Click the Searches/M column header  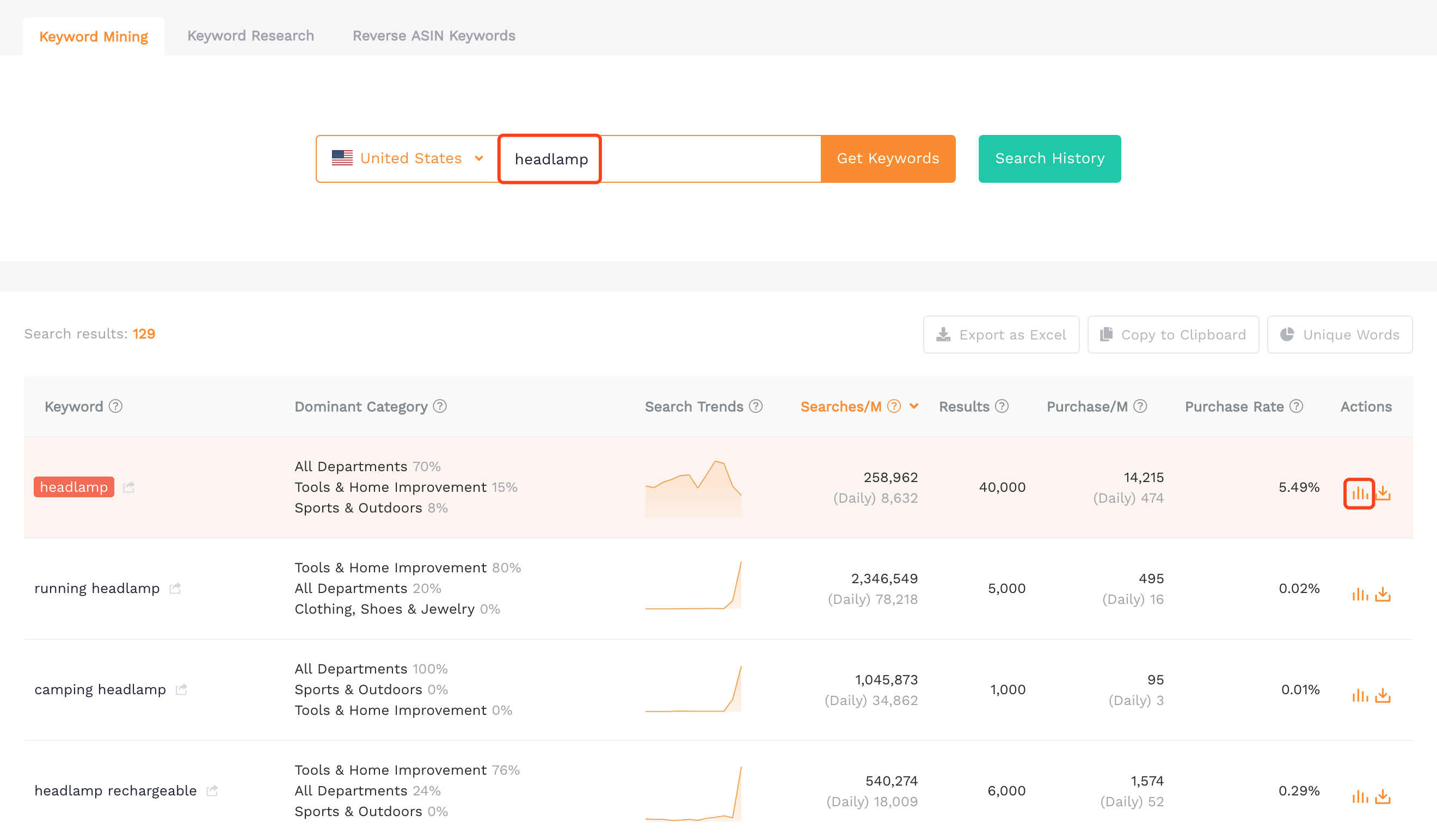[841, 406]
